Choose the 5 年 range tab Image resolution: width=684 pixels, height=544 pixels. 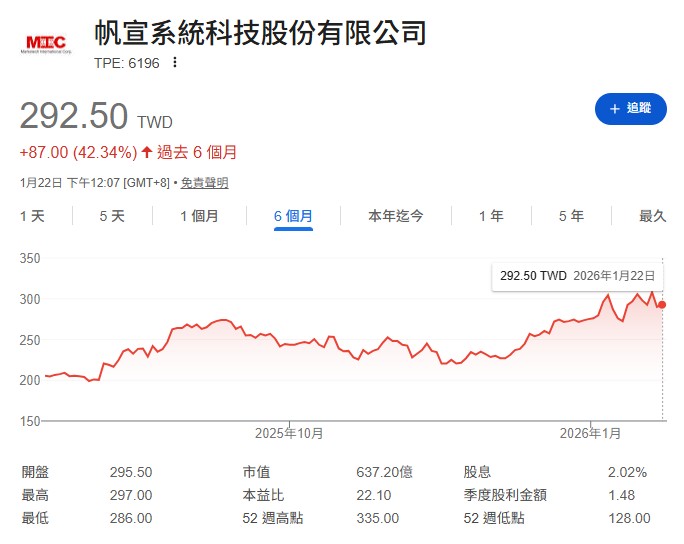pos(571,216)
